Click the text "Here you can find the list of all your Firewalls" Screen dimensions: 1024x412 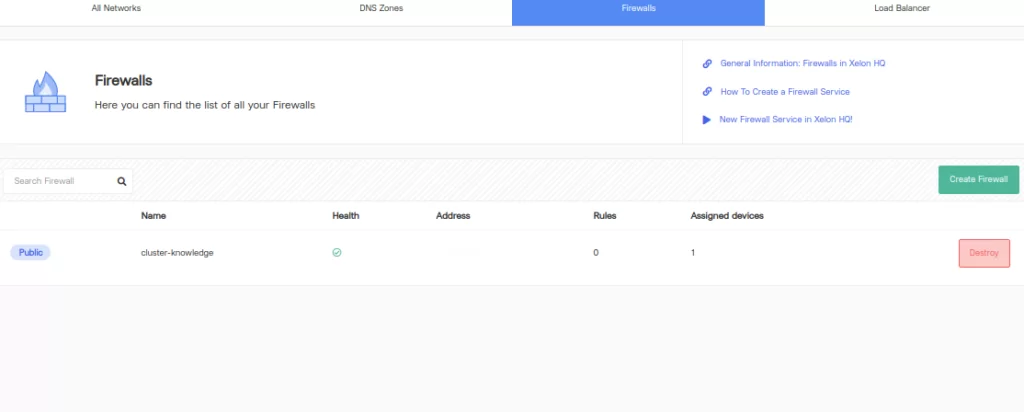pos(205,104)
